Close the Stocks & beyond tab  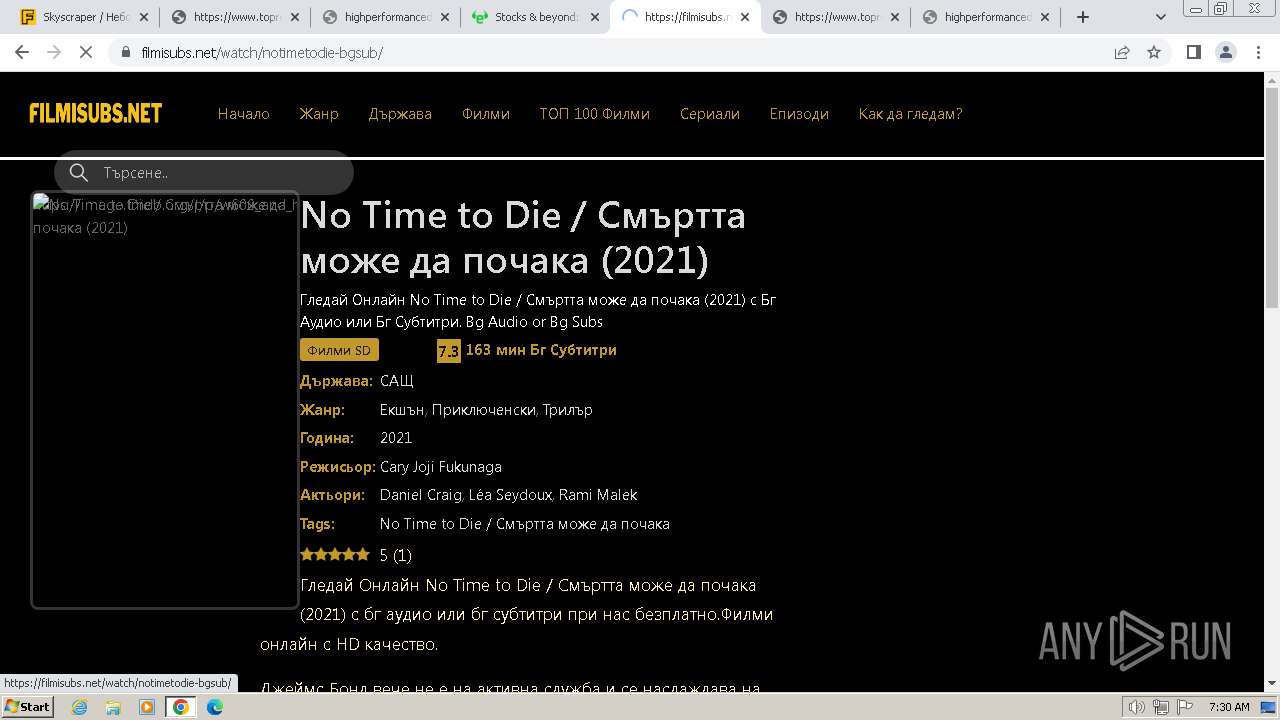[x=594, y=17]
